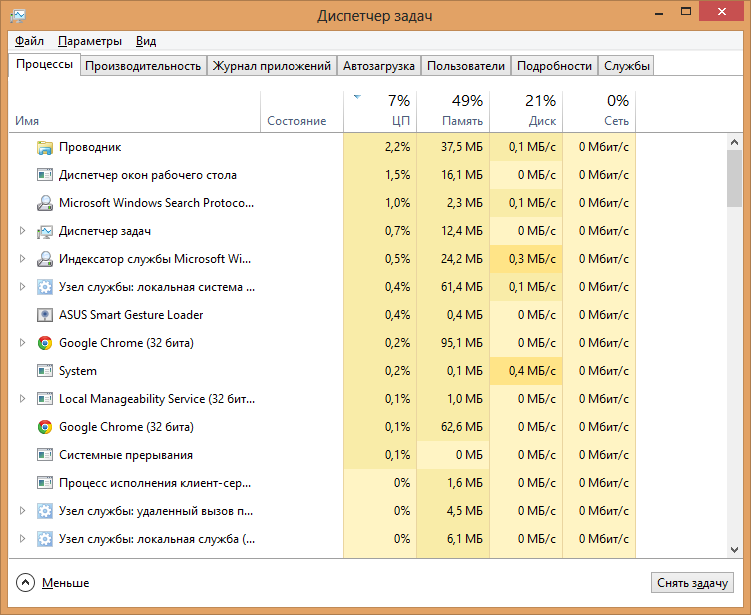The height and width of the screenshot is (615, 751).
Task: Click the first Google Chrome process icon
Action: pyautogui.click(x=45, y=343)
